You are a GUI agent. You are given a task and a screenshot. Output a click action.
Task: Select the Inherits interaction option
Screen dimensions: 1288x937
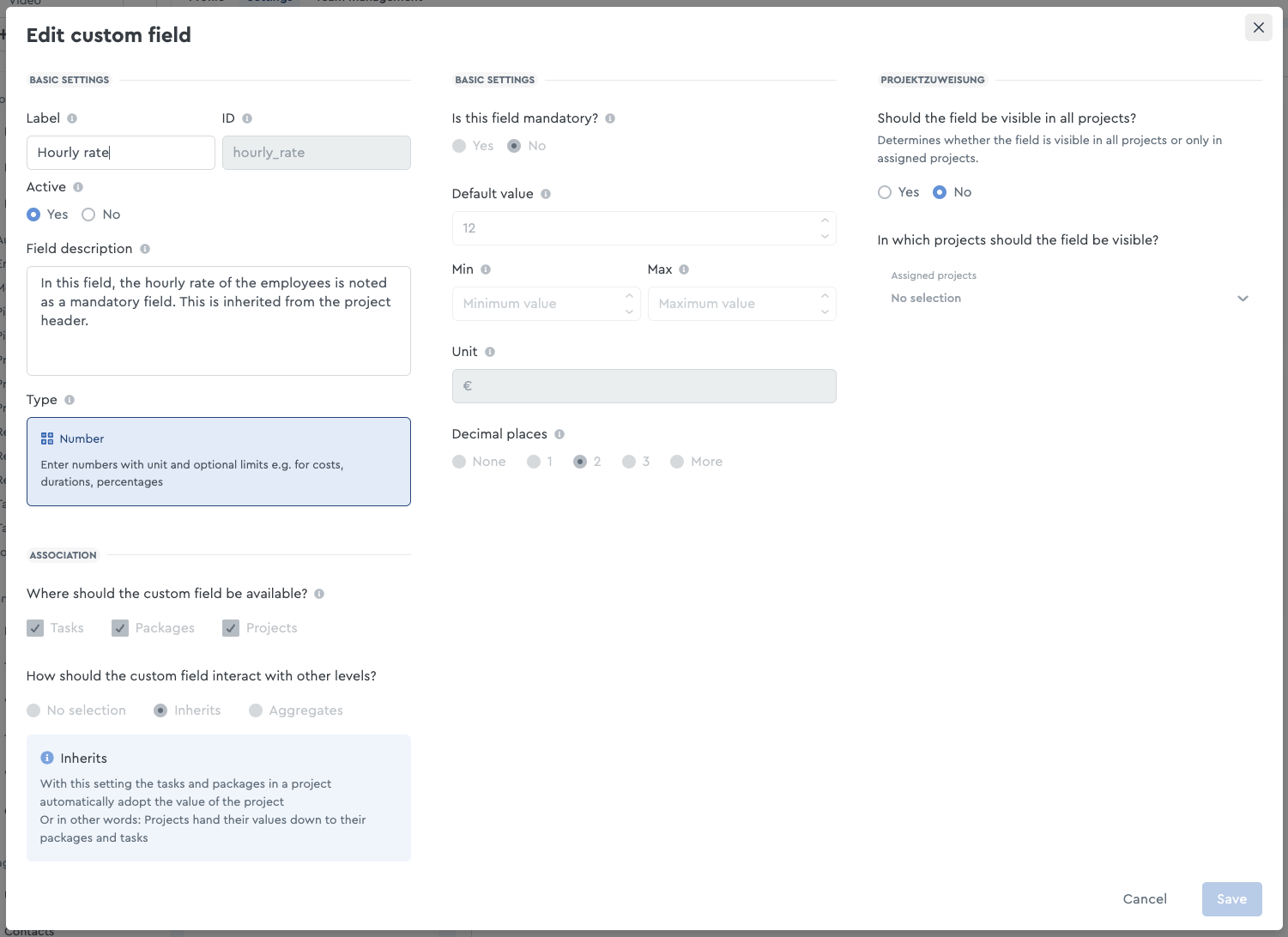point(160,710)
